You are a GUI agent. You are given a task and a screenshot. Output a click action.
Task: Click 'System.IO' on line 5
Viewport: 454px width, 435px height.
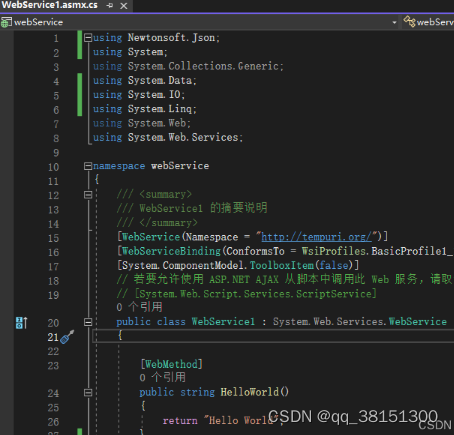pos(154,95)
